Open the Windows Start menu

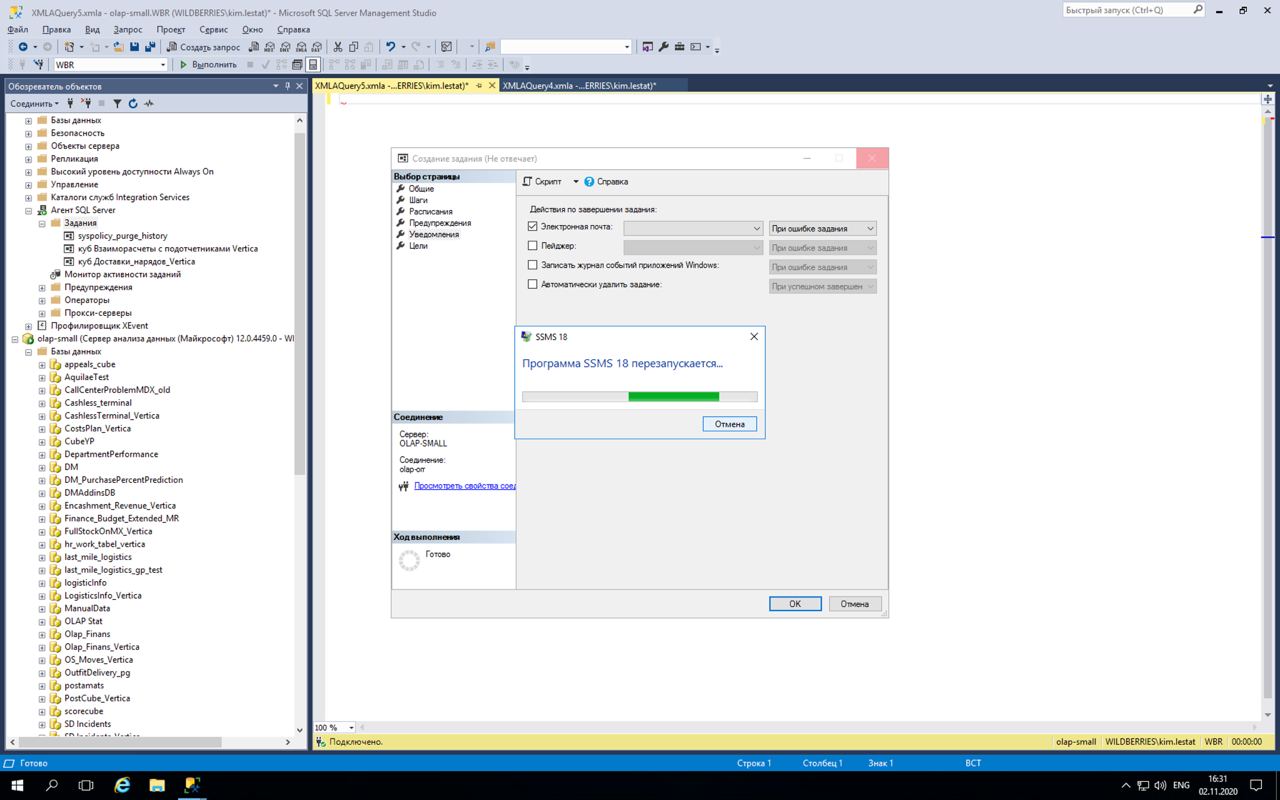17,785
